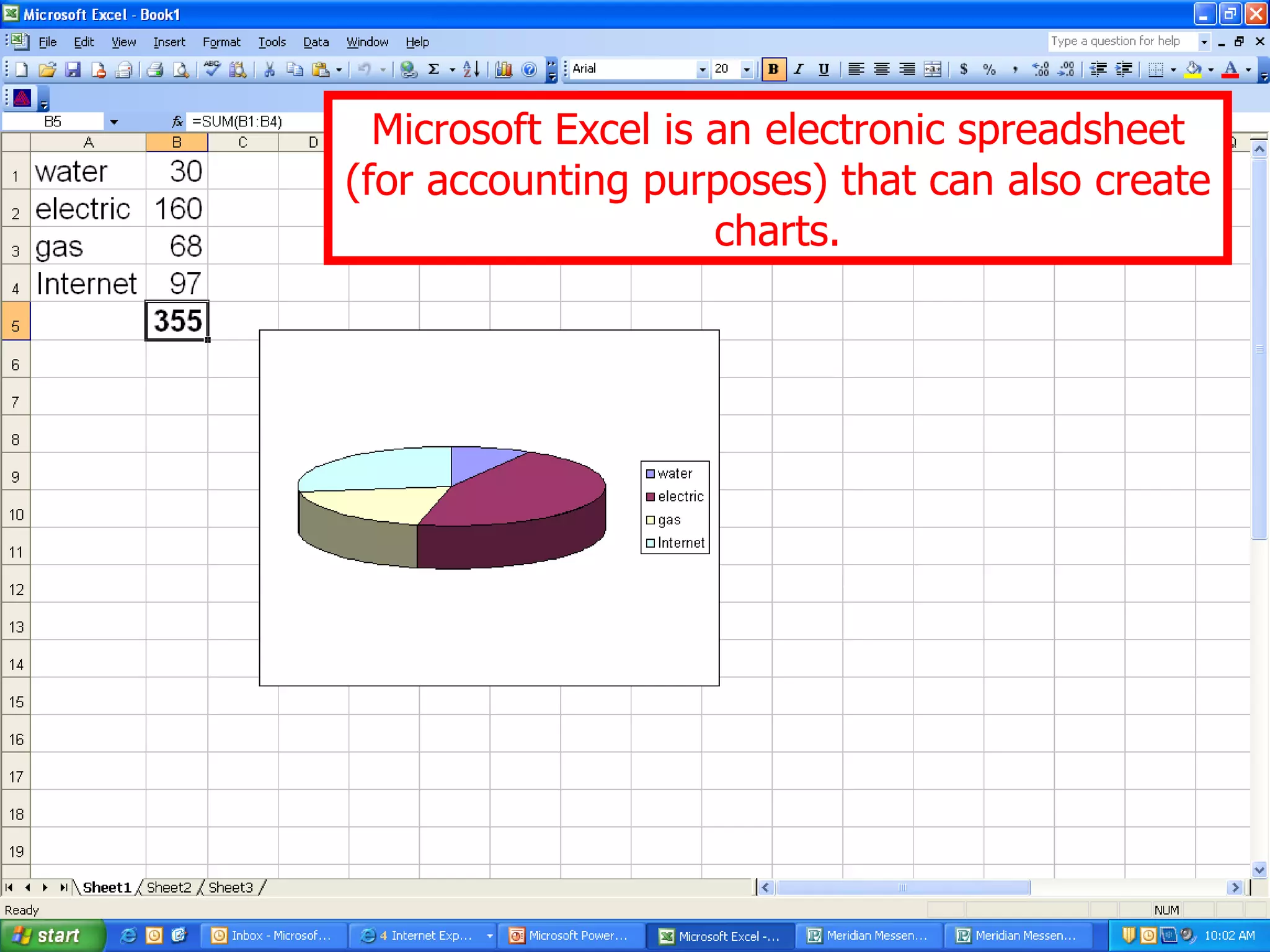This screenshot has width=1270, height=952.
Task: Toggle Underline formatting
Action: 824,69
